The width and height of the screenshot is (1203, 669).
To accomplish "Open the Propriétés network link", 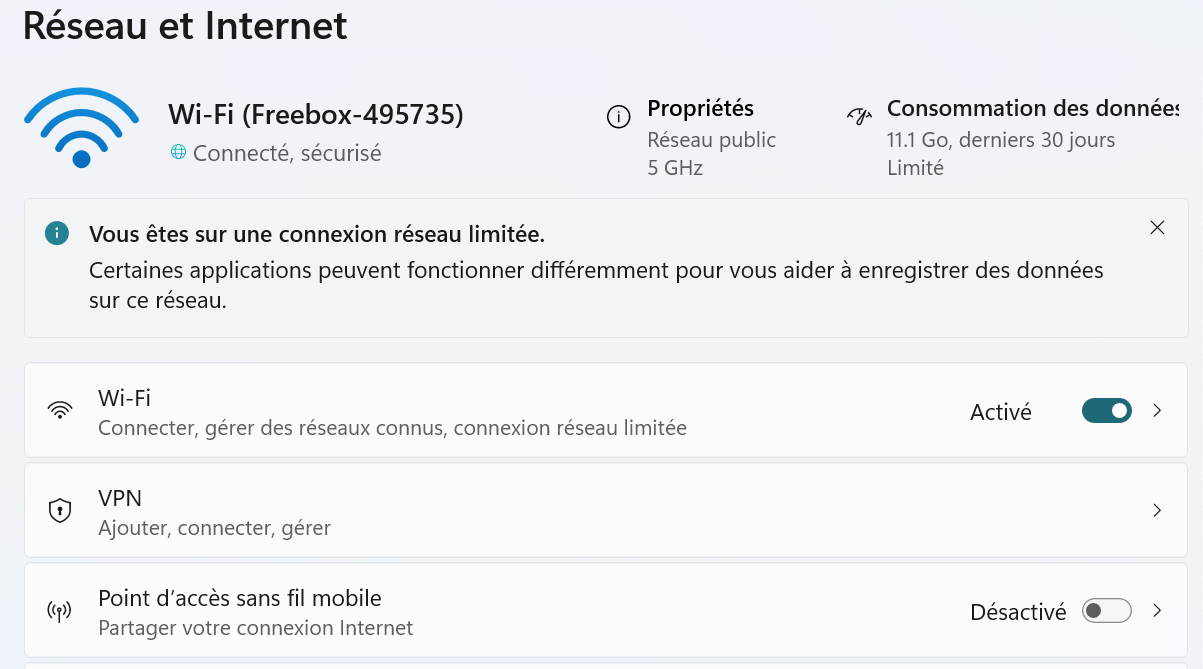I will [700, 108].
